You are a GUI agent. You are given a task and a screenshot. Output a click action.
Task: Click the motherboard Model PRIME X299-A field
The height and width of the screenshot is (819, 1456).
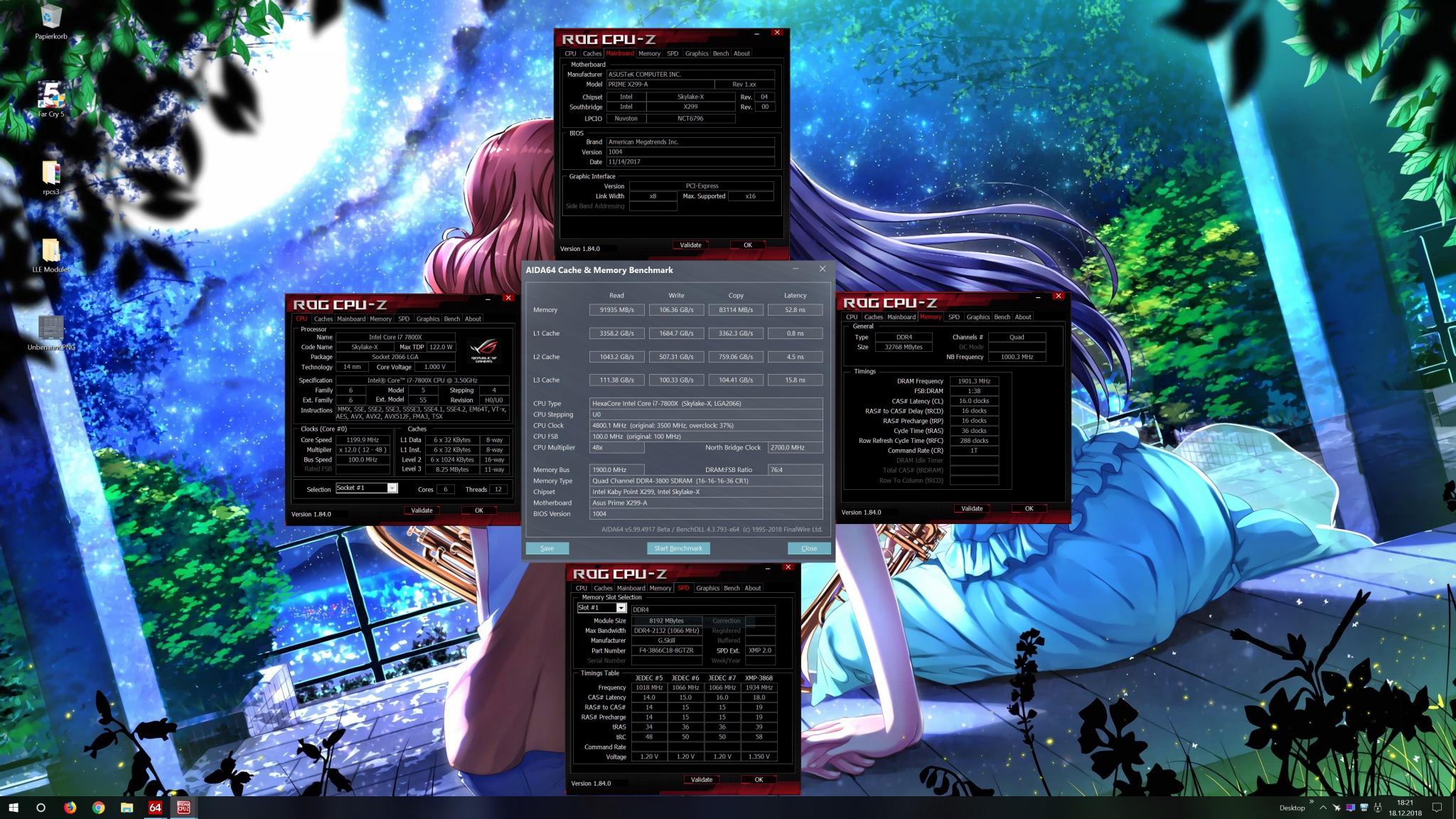[659, 84]
